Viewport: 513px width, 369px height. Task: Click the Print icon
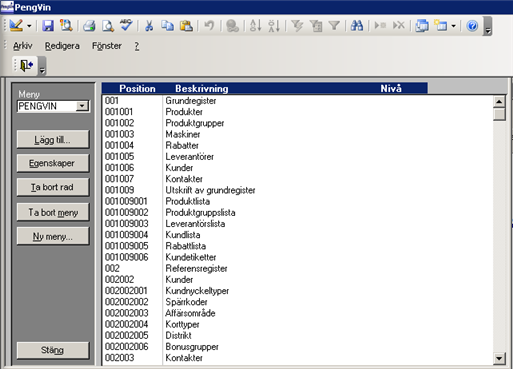tap(89, 26)
